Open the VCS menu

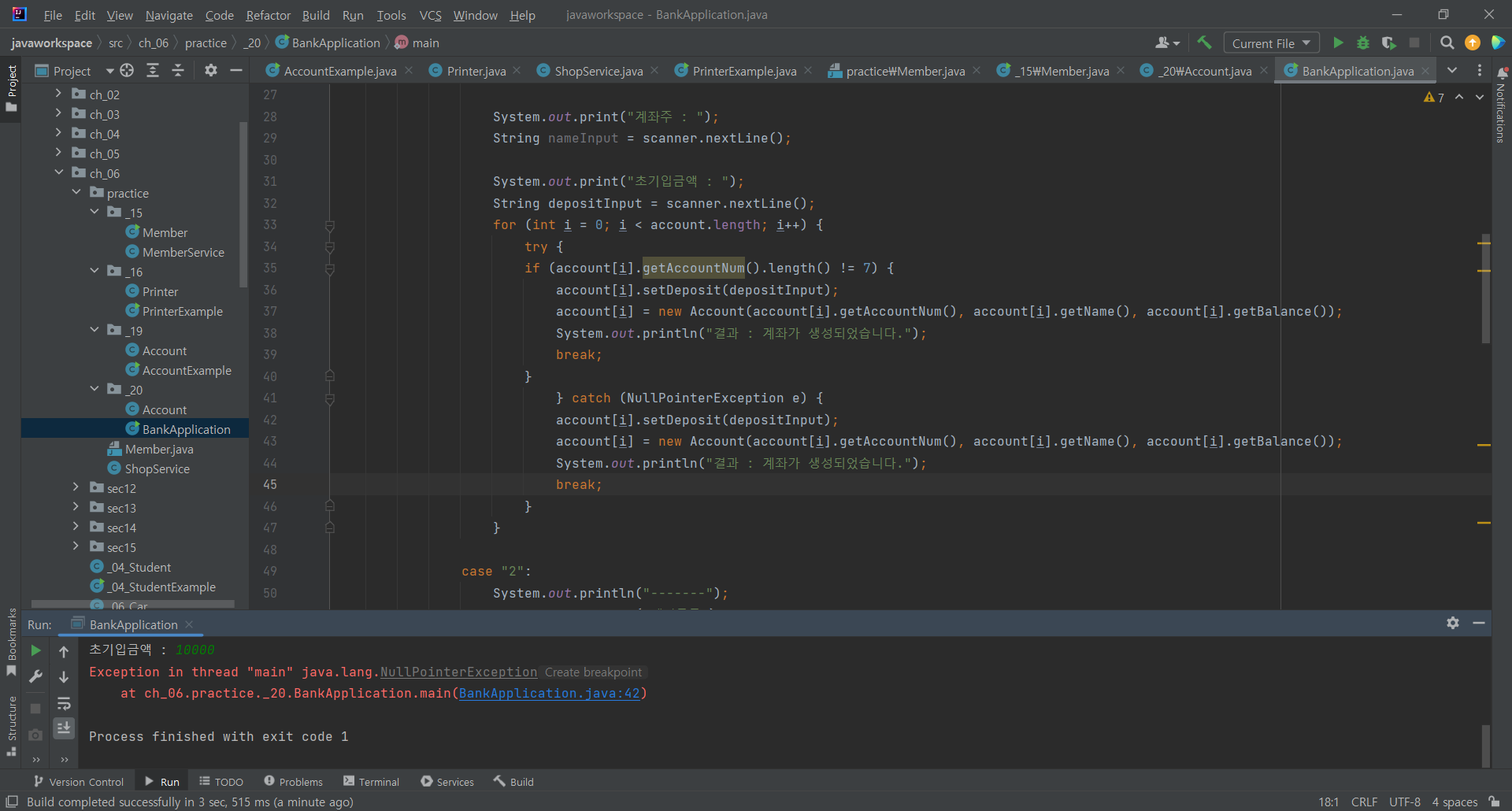tap(430, 15)
